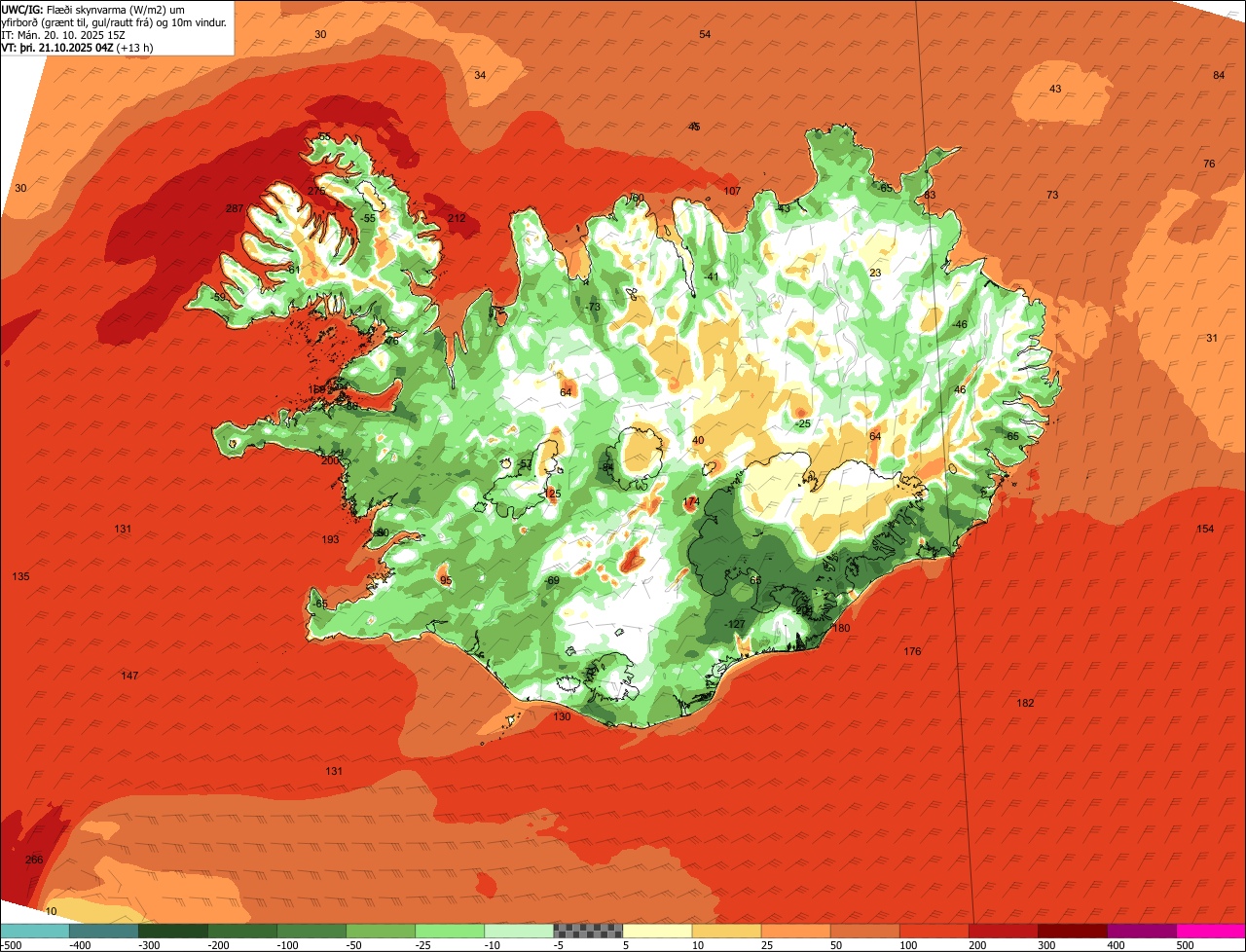Click the yellow-orange legend swatch (10 to 25)
1246x952 pixels.
tap(726, 931)
